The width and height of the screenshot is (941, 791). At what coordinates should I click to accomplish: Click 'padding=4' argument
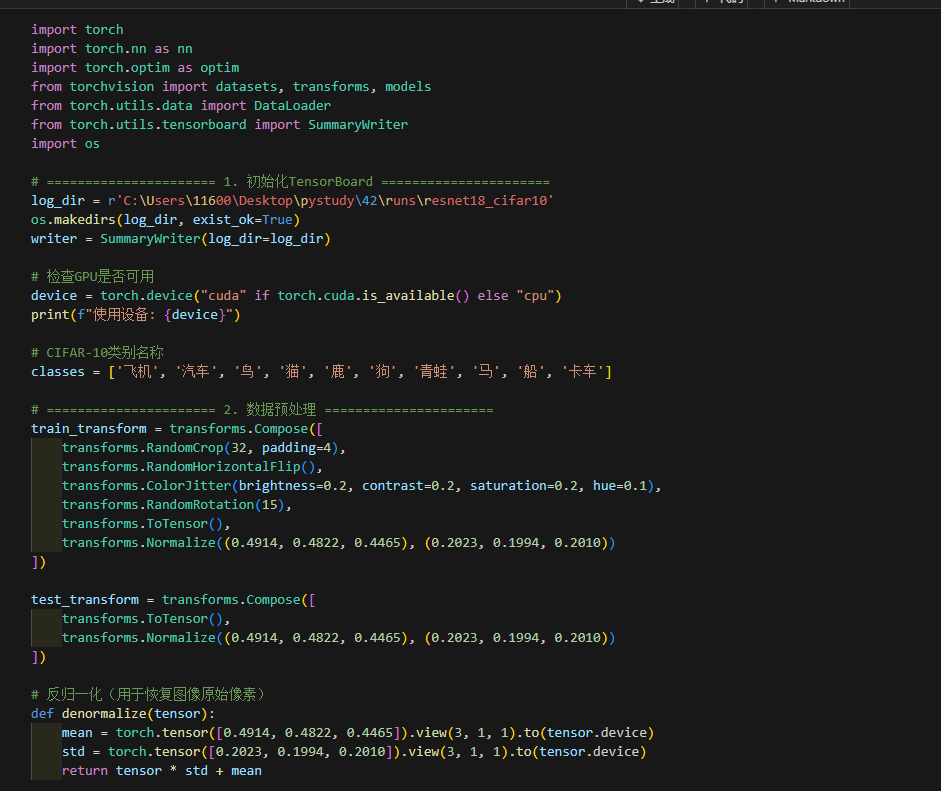(296, 448)
